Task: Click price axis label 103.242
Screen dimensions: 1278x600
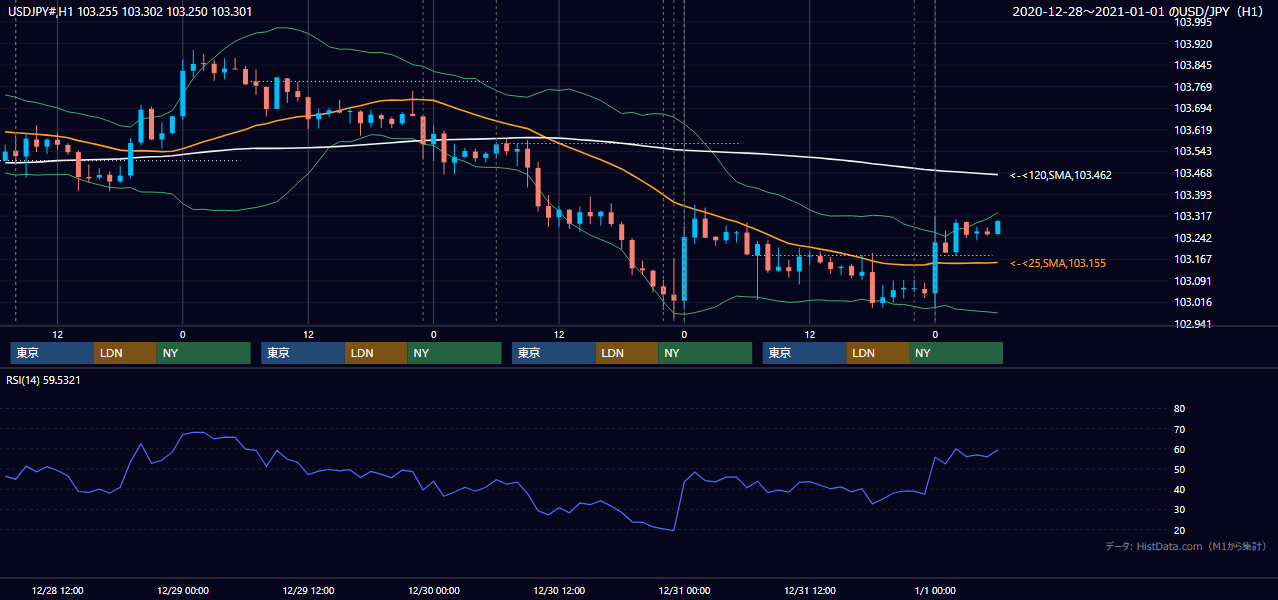Action: click(1193, 238)
